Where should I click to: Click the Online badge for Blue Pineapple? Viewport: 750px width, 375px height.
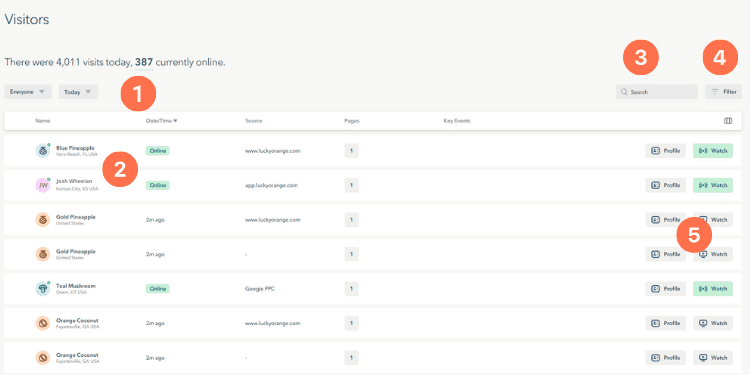157,151
